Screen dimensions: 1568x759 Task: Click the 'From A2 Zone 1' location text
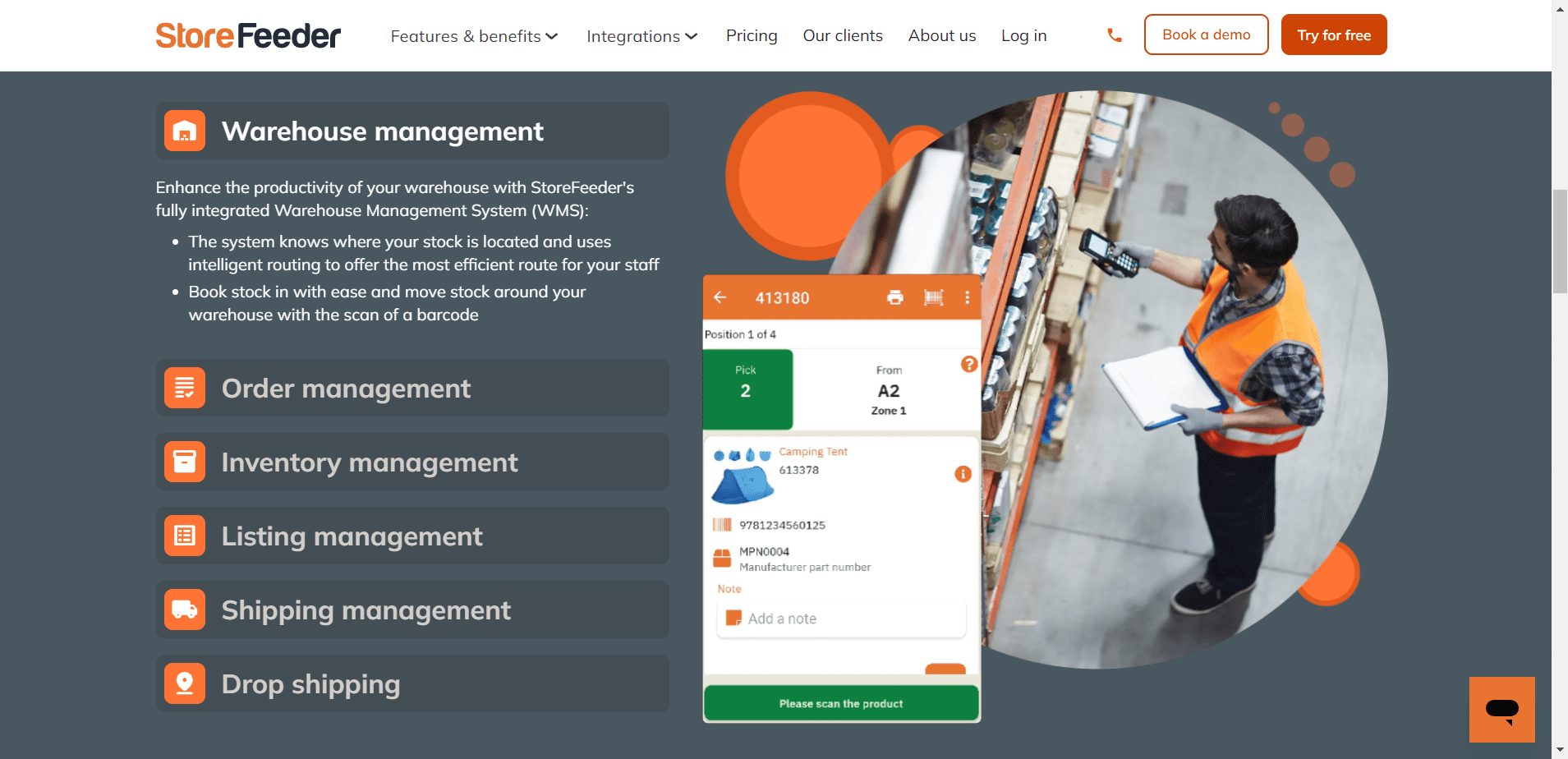pos(889,390)
